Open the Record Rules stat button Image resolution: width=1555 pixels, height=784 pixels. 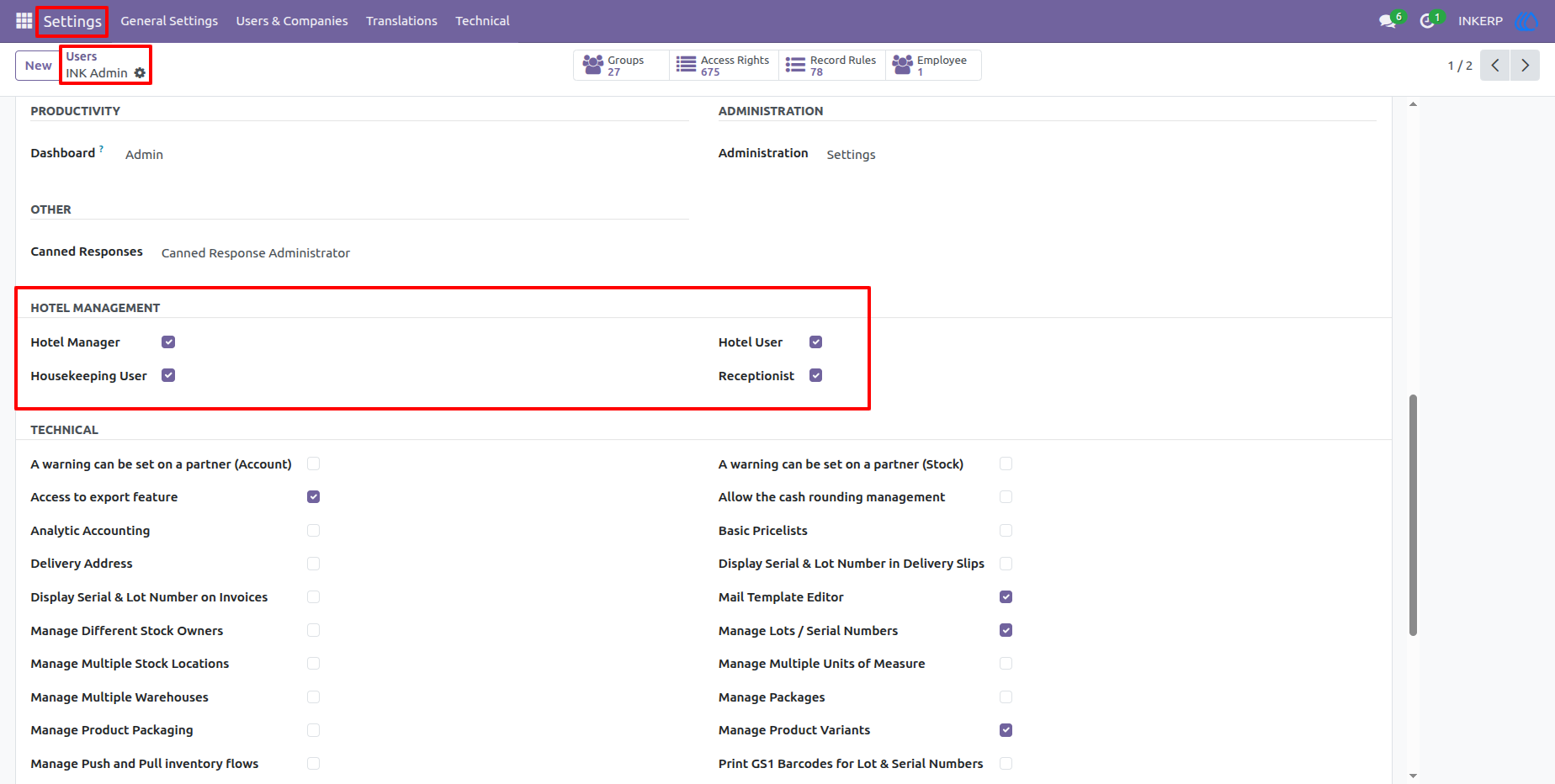pos(832,66)
